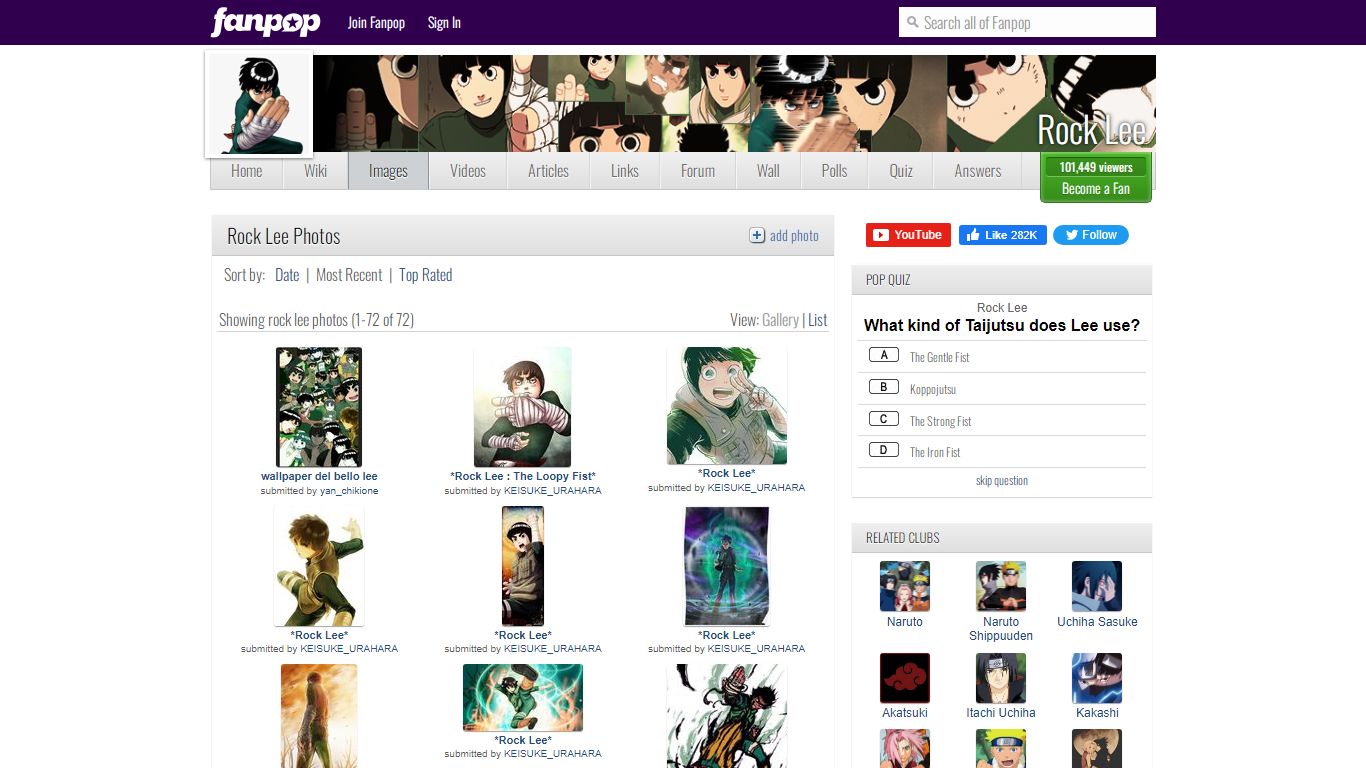Open the Kakashi club name link
Viewport: 1366px width, 768px height.
(1097, 713)
